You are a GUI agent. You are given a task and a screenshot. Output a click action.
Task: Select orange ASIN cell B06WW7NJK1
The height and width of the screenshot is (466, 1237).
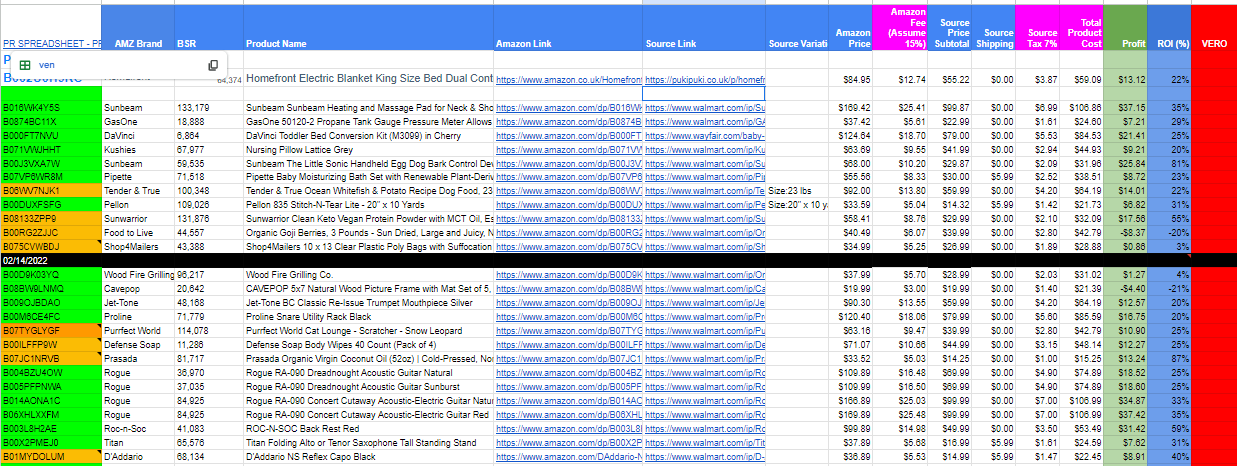click(x=51, y=189)
